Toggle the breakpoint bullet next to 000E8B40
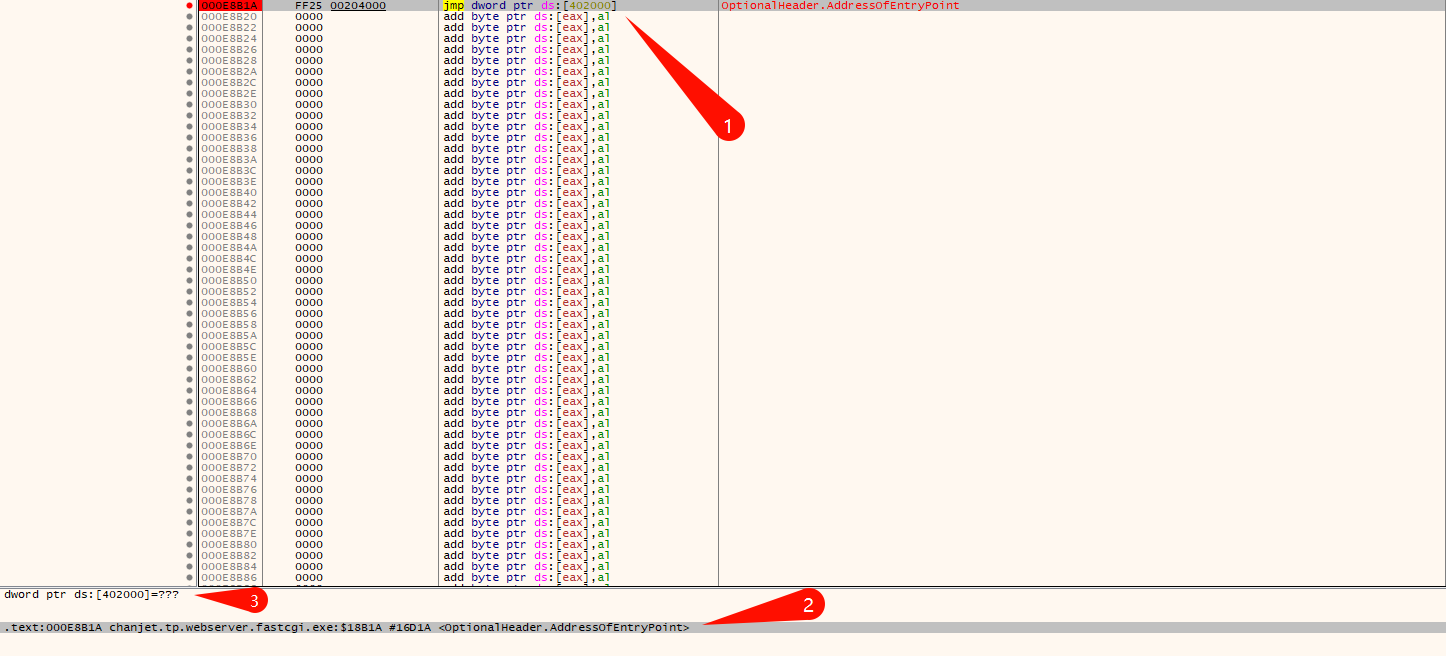Image resolution: width=1446 pixels, height=656 pixels. pyautogui.click(x=189, y=193)
